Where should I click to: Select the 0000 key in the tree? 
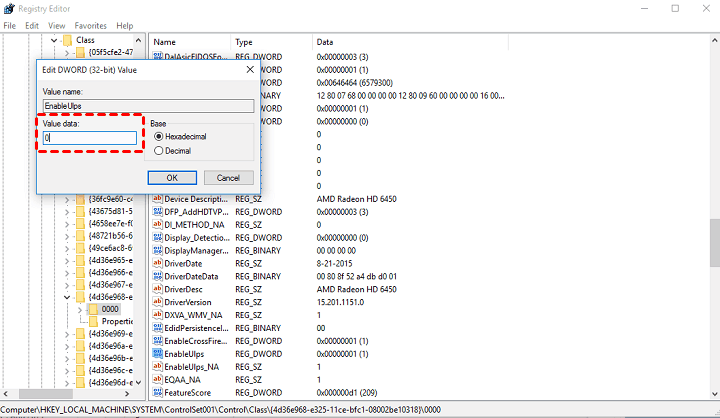tap(110, 309)
